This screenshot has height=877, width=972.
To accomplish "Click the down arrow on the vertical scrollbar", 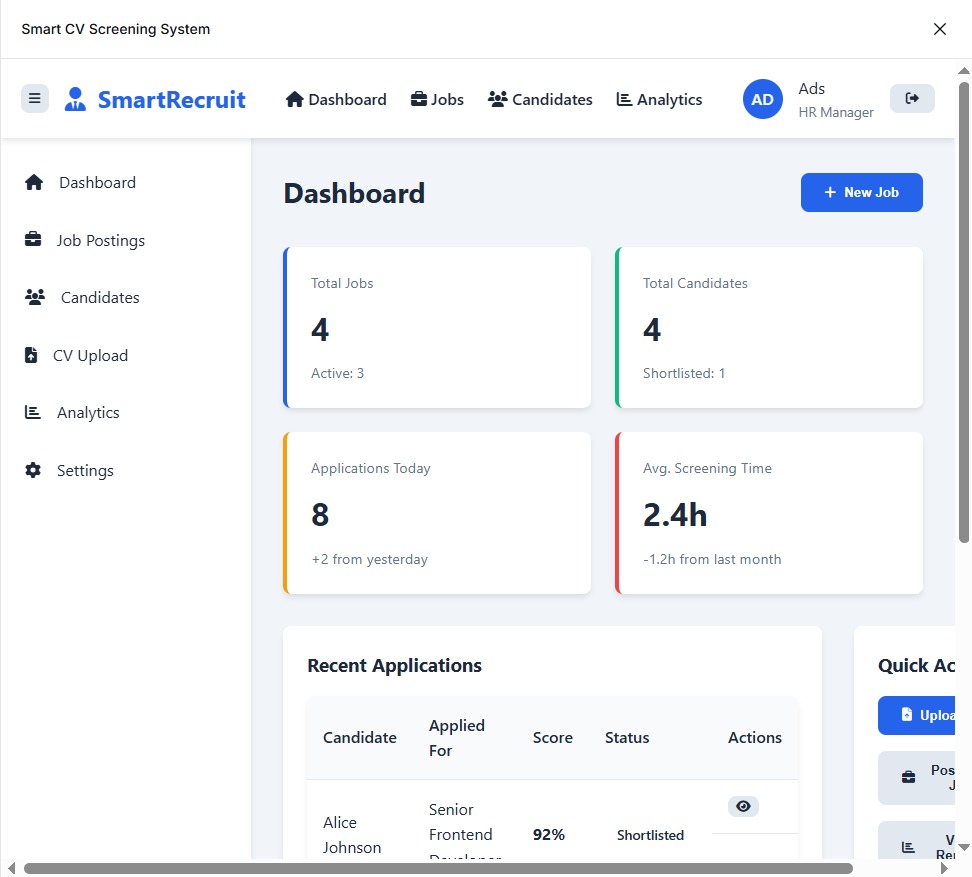I will tap(963, 845).
